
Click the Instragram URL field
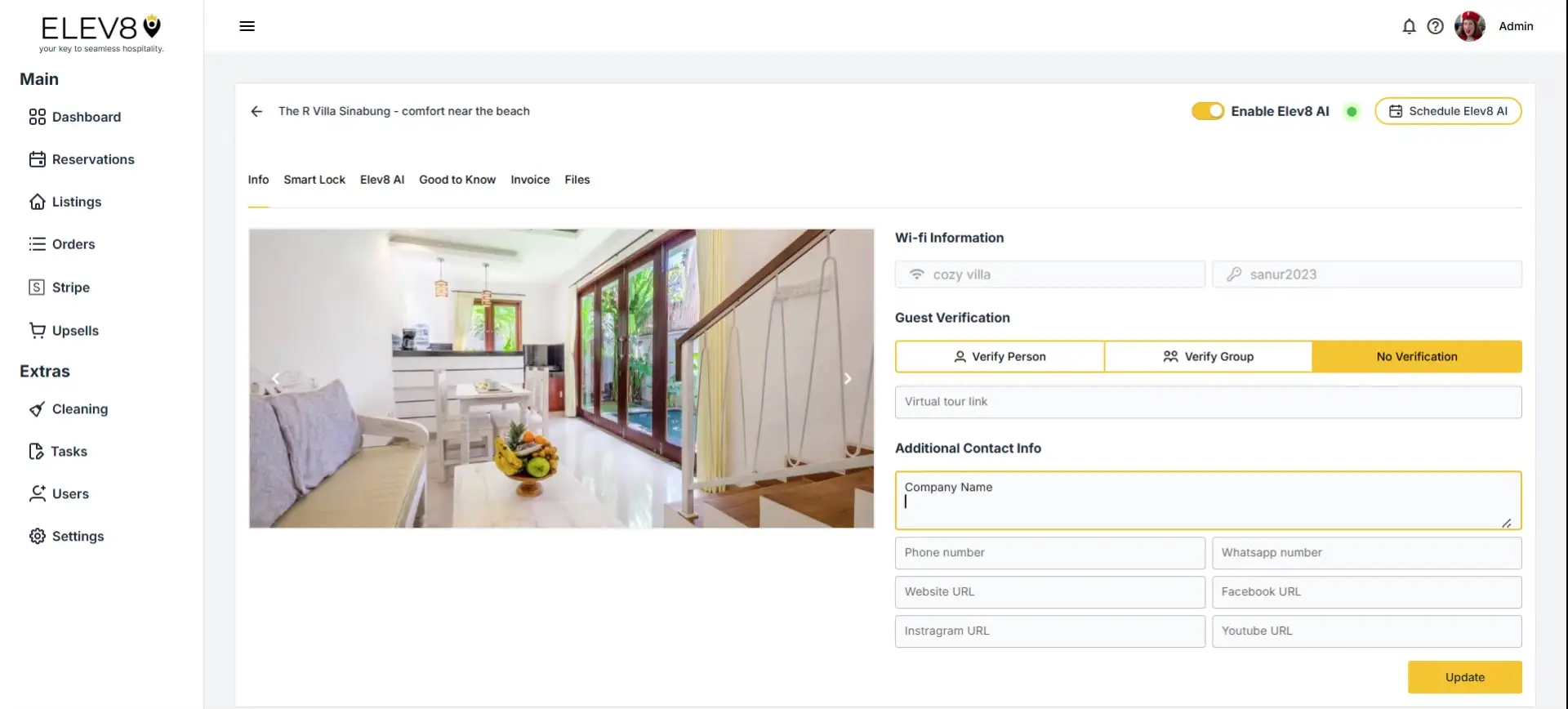pos(1049,631)
